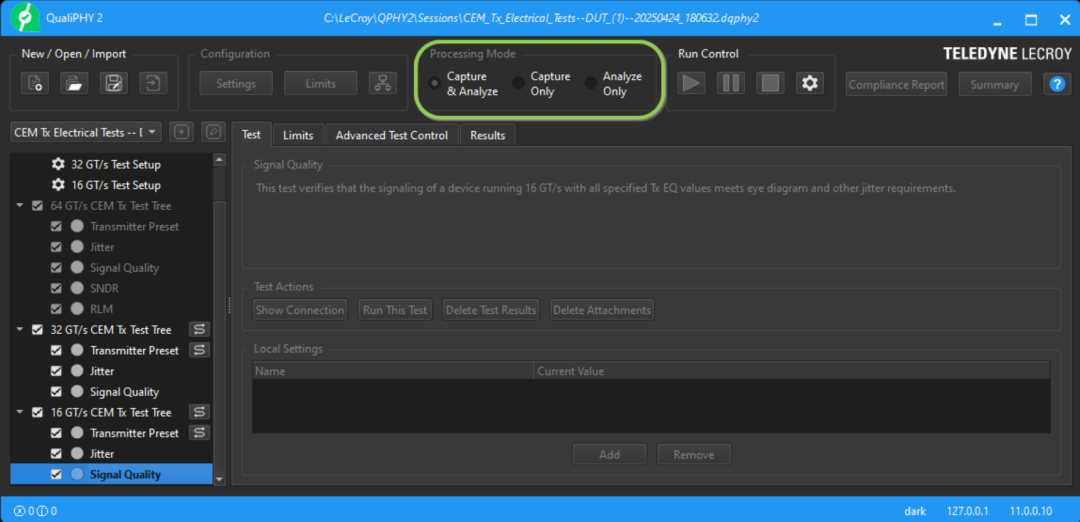Select Analyze Only processing mode

coord(591,83)
